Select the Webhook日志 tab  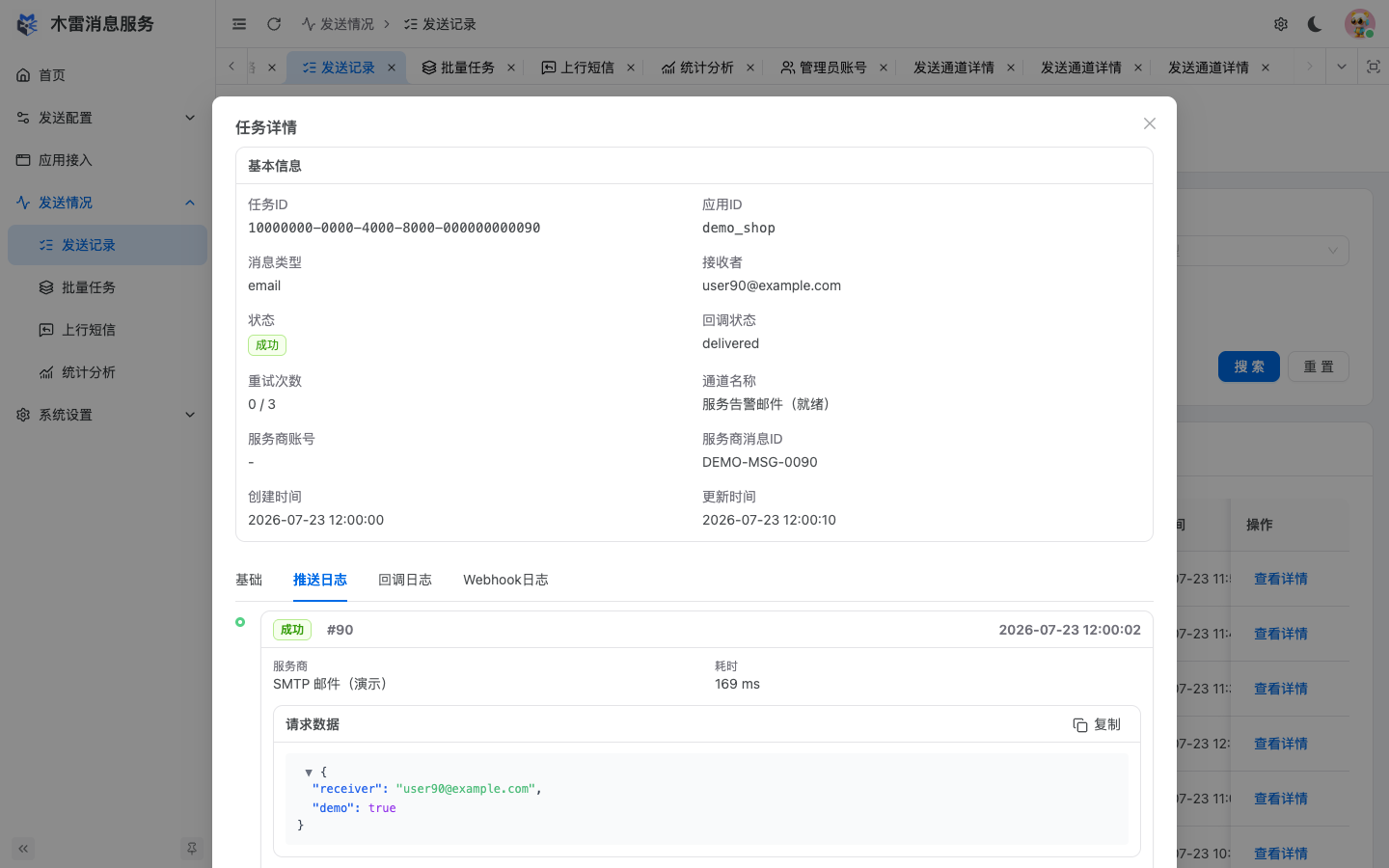click(505, 580)
